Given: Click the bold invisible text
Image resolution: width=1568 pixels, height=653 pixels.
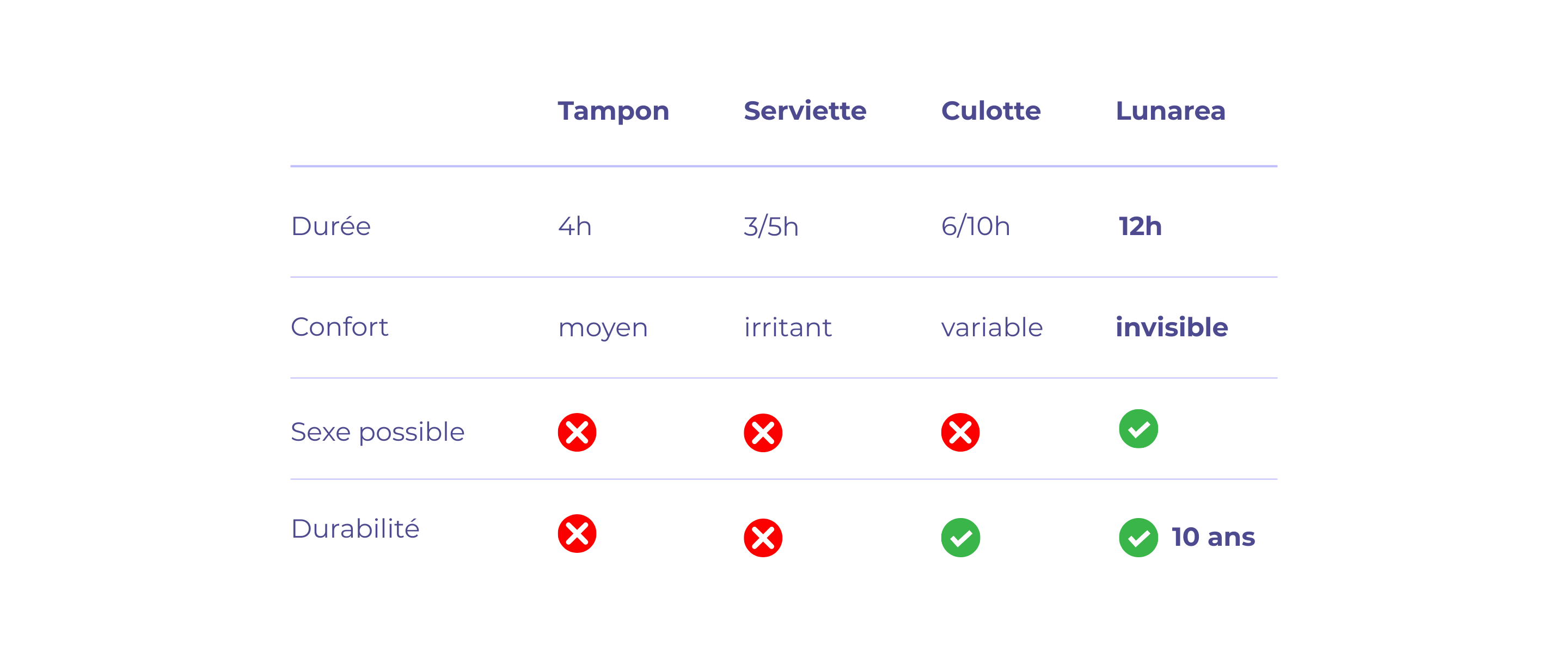Looking at the screenshot, I should point(1171,327).
